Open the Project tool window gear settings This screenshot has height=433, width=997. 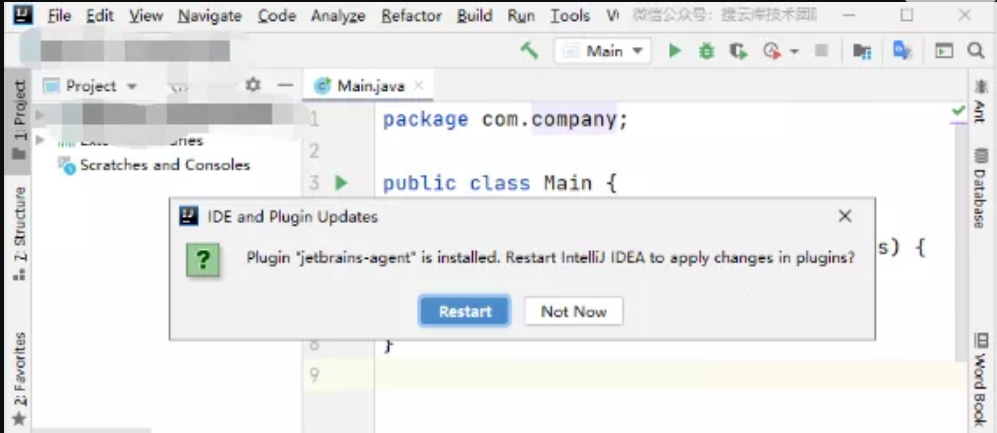253,86
